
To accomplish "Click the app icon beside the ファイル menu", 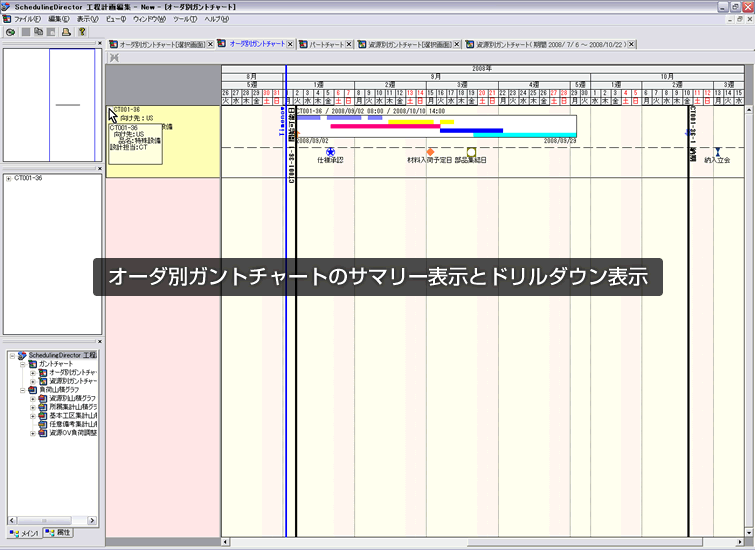I will click(7, 19).
